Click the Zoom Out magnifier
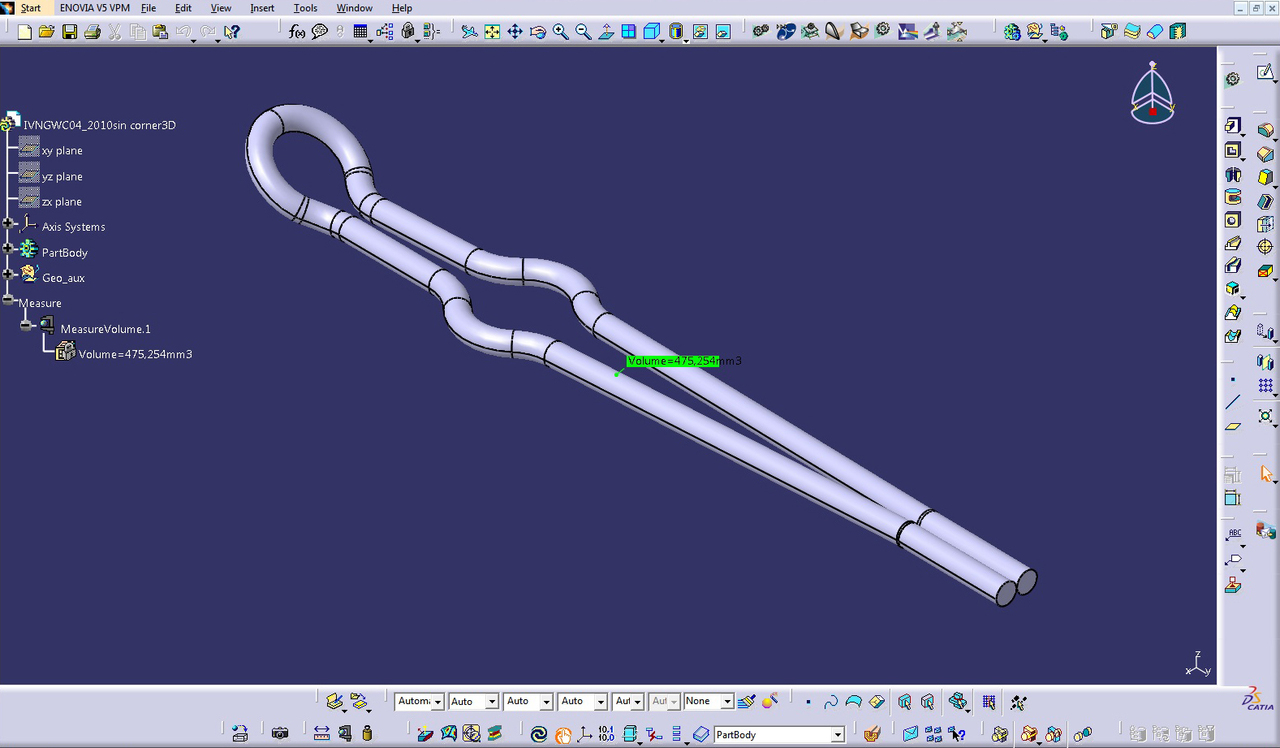Viewport: 1280px width, 748px height. coord(584,32)
